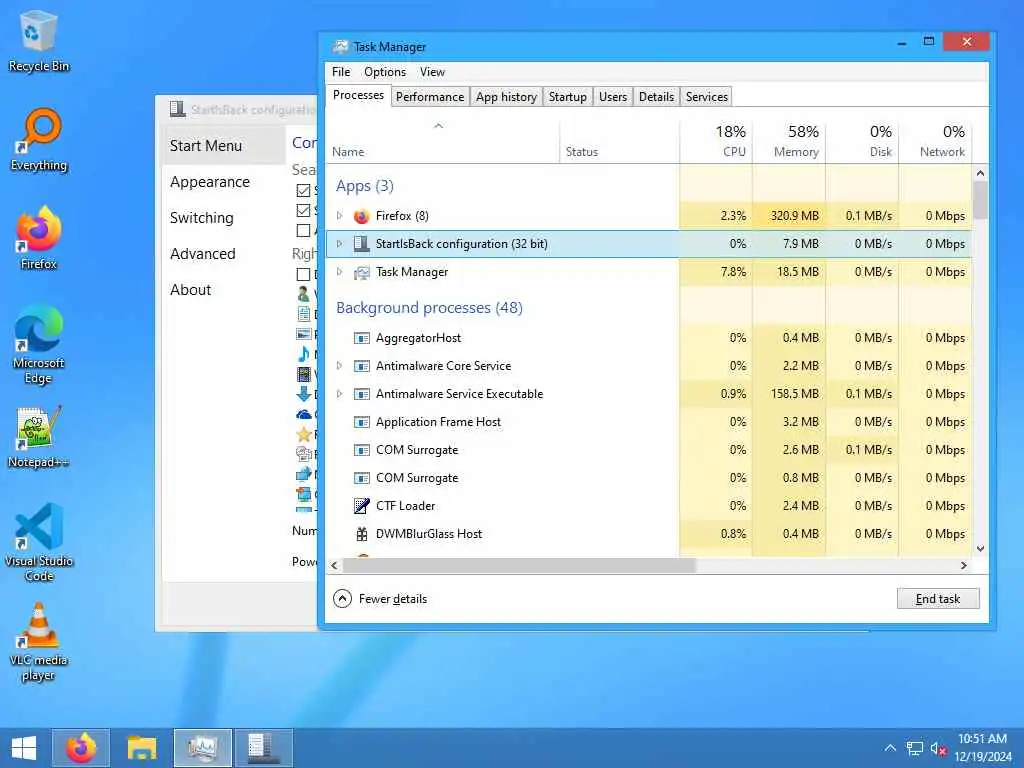
Task: Sort by the Memory column header
Action: point(789,140)
